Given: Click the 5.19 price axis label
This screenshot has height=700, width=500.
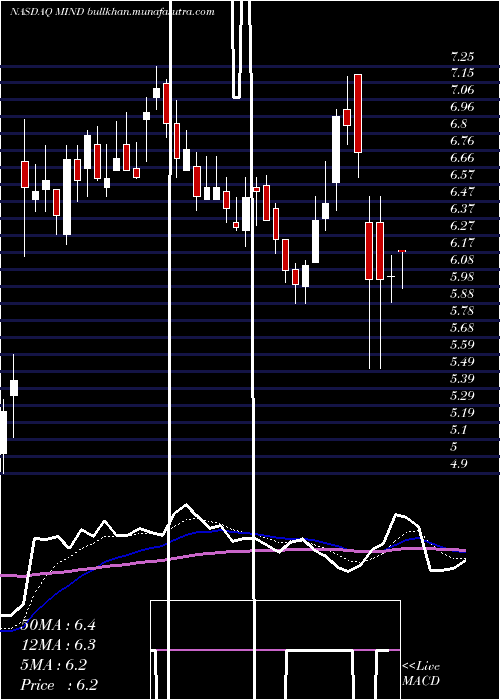Looking at the screenshot, I should tap(462, 412).
